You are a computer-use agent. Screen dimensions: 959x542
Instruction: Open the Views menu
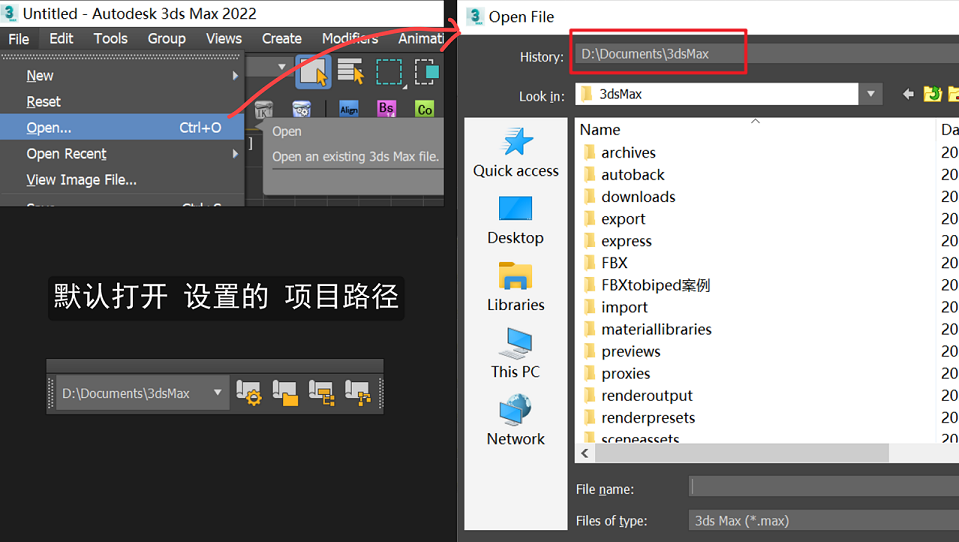(224, 39)
